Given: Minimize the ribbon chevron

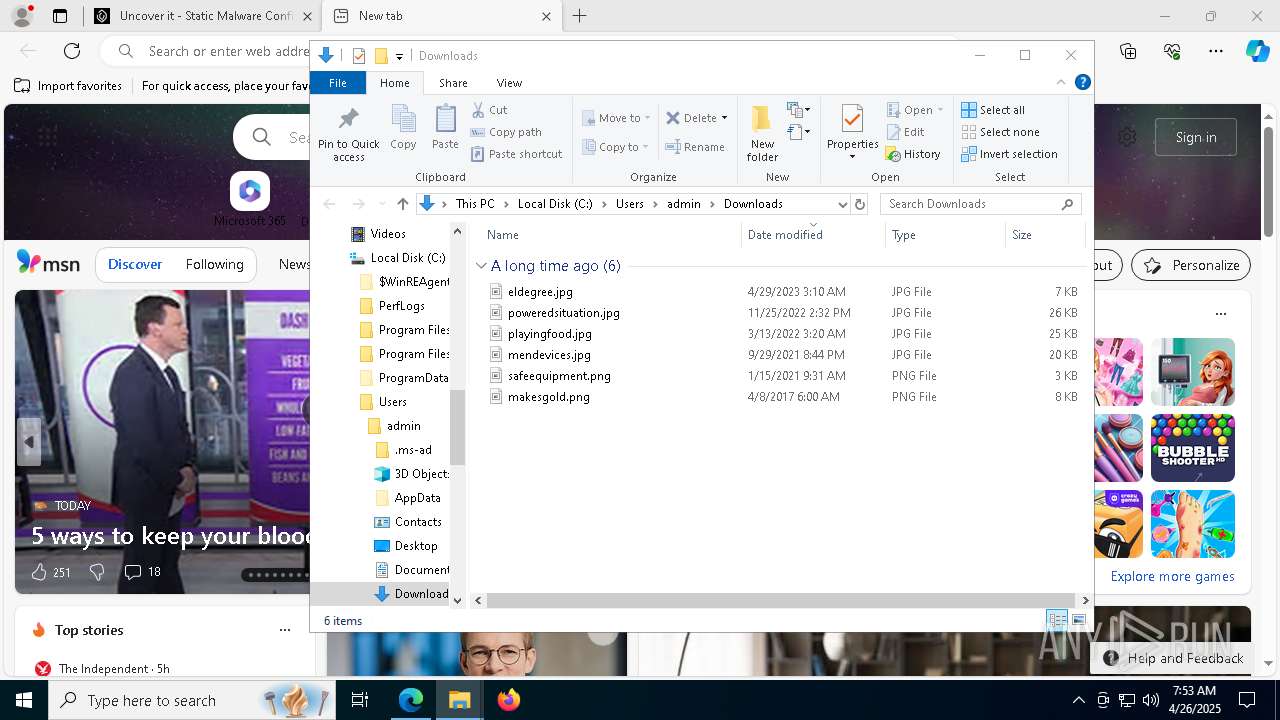Looking at the screenshot, I should pyautogui.click(x=1061, y=83).
